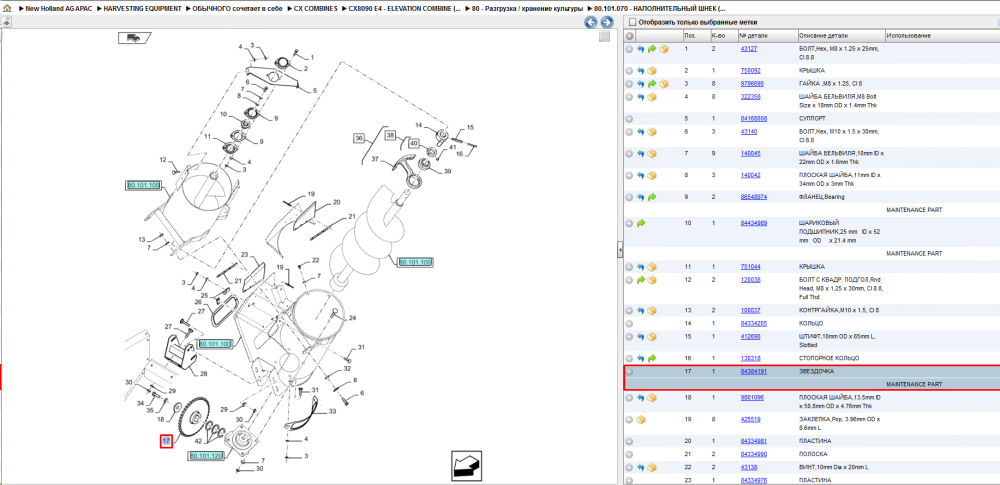The image size is (1000, 485).
Task: Open the CX8090 E4 - ELEVATION COMBINE breadcrumb
Action: (404, 9)
